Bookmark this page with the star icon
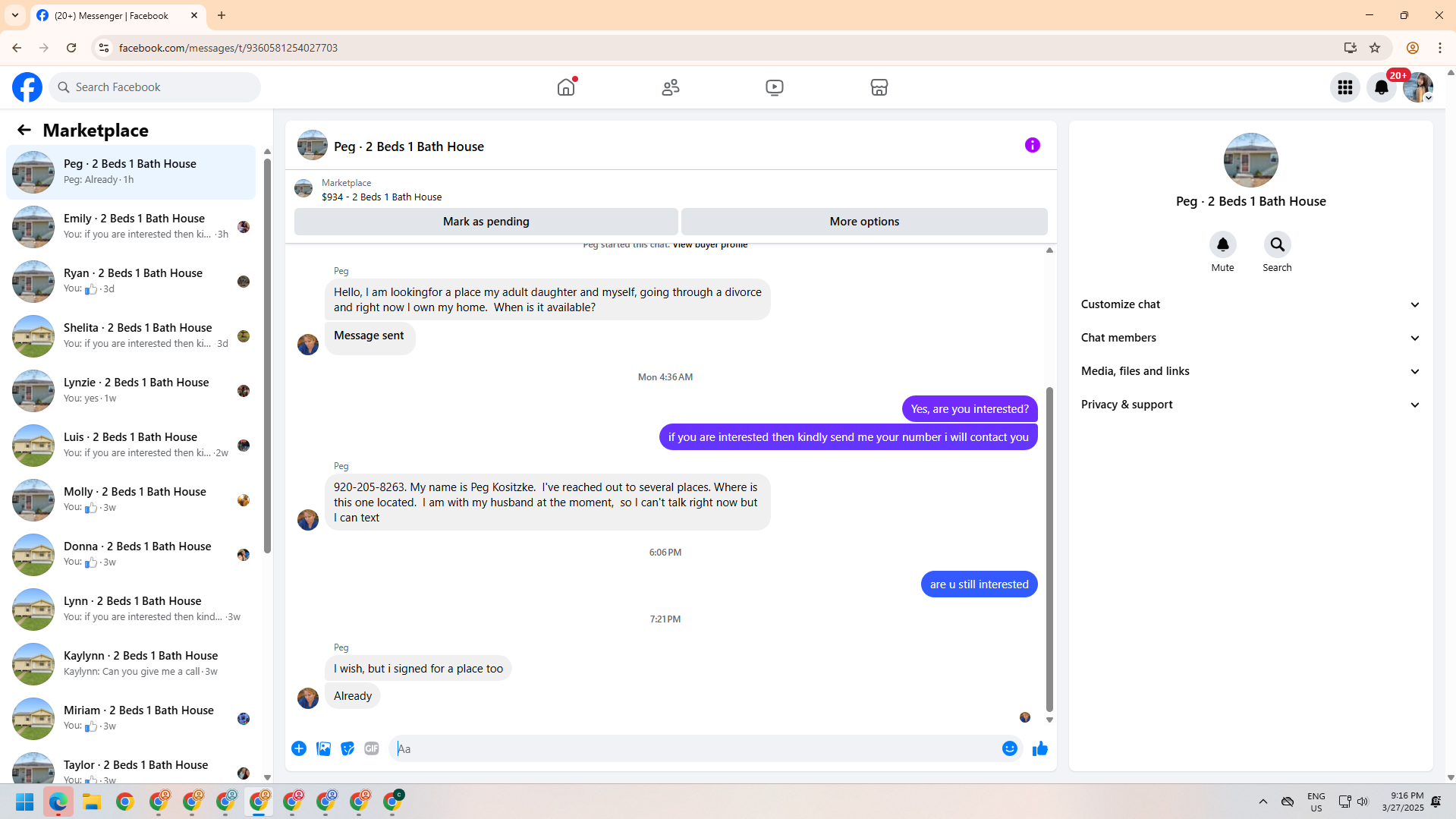Viewport: 1456px width, 819px height. click(1375, 48)
